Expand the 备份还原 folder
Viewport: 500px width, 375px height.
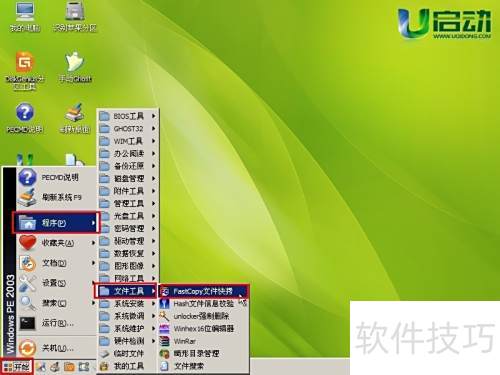point(127,166)
